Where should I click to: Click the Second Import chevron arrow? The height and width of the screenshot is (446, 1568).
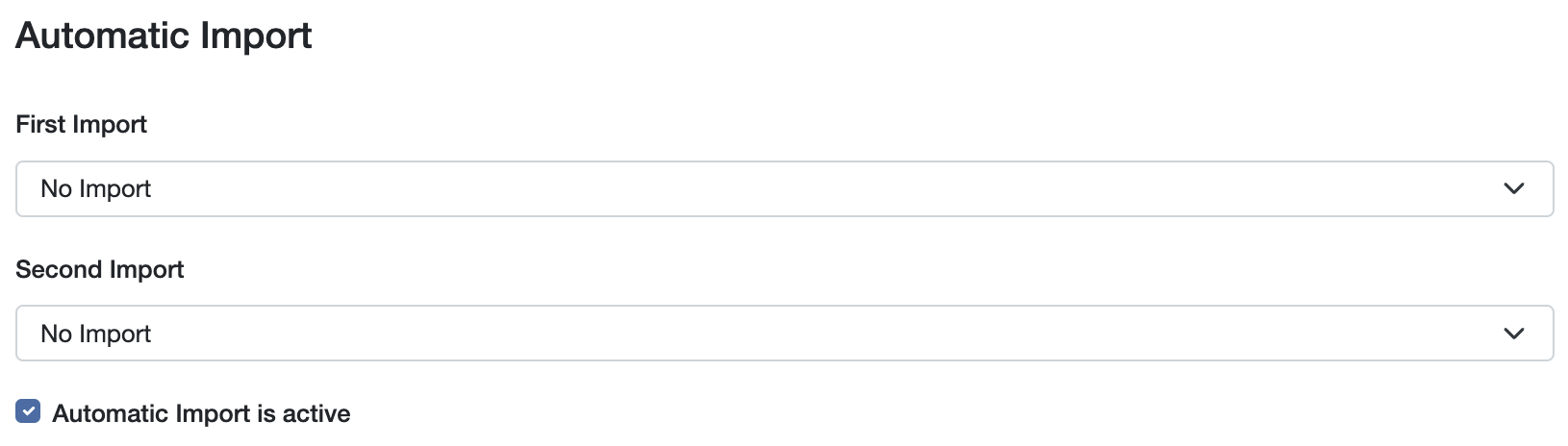click(x=1513, y=334)
